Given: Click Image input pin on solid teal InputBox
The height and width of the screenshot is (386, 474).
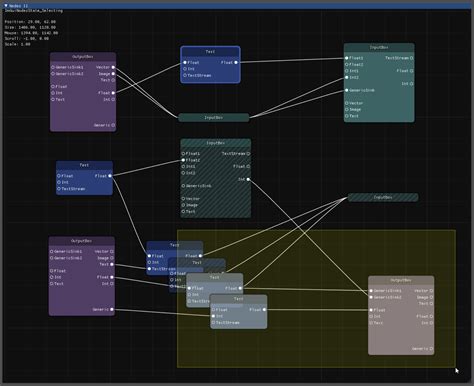Looking at the screenshot, I should click(347, 109).
